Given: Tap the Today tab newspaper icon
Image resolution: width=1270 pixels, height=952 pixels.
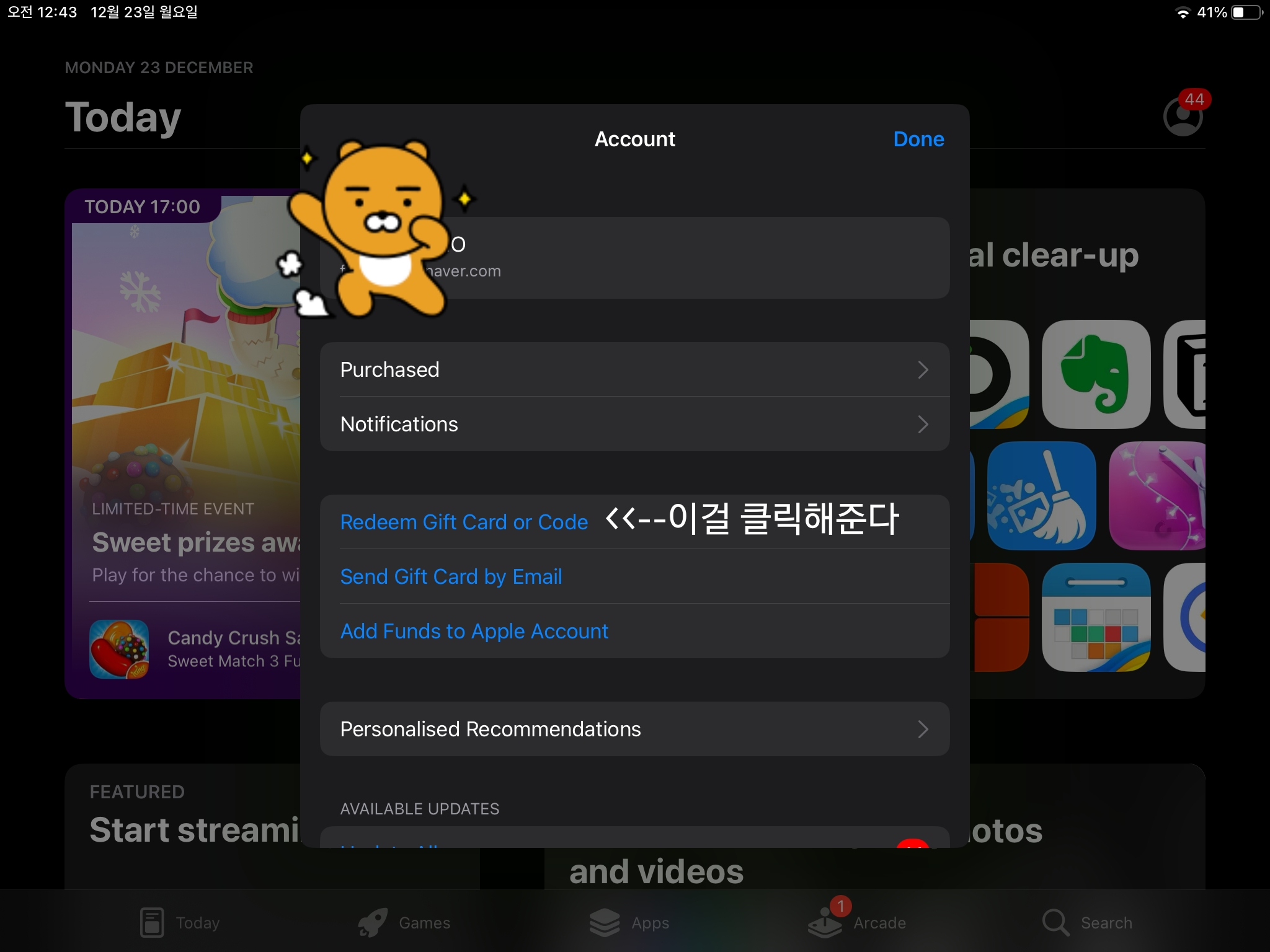Looking at the screenshot, I should pos(152,922).
